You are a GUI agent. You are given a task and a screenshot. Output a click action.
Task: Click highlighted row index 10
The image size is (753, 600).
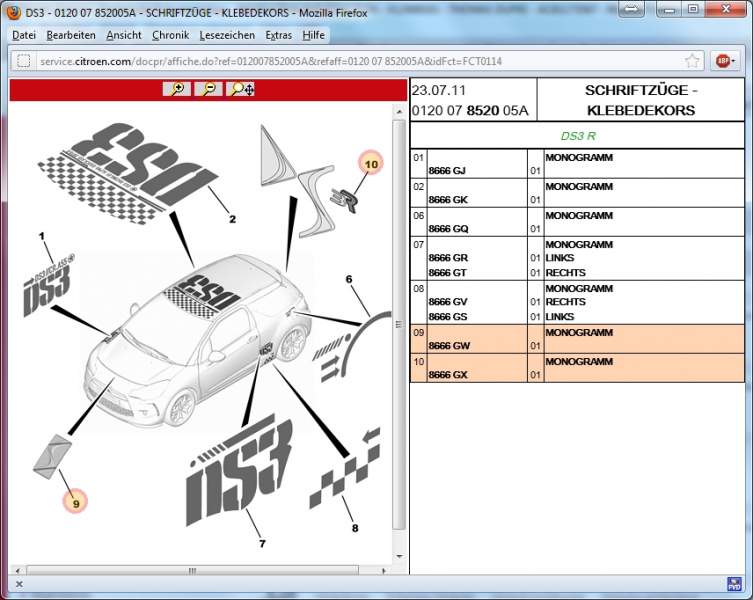tap(418, 361)
